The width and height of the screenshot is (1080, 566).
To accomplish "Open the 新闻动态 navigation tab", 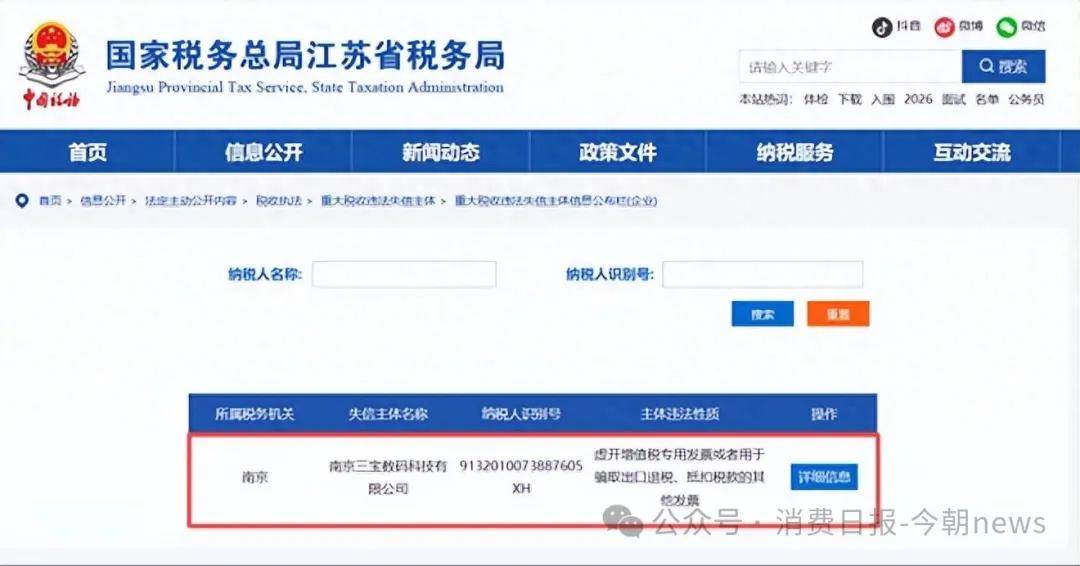I will click(441, 152).
